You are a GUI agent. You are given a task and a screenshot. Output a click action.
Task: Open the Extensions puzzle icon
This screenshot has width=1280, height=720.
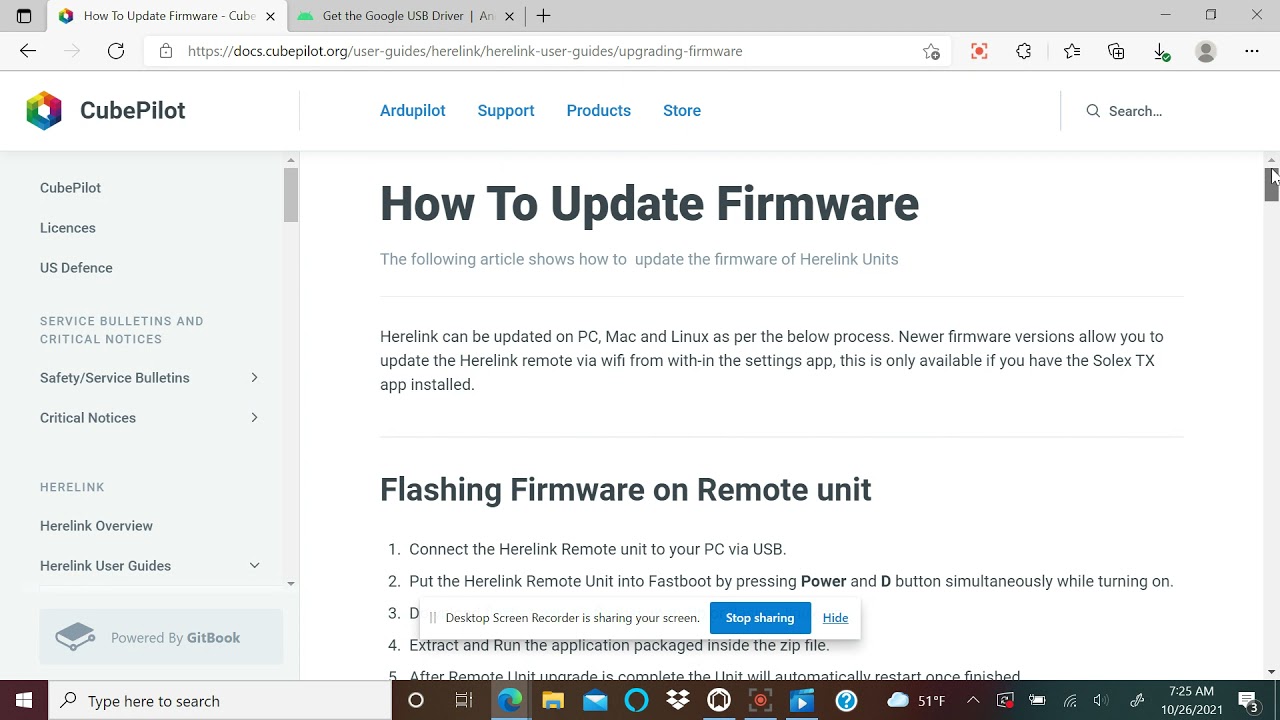[1024, 51]
